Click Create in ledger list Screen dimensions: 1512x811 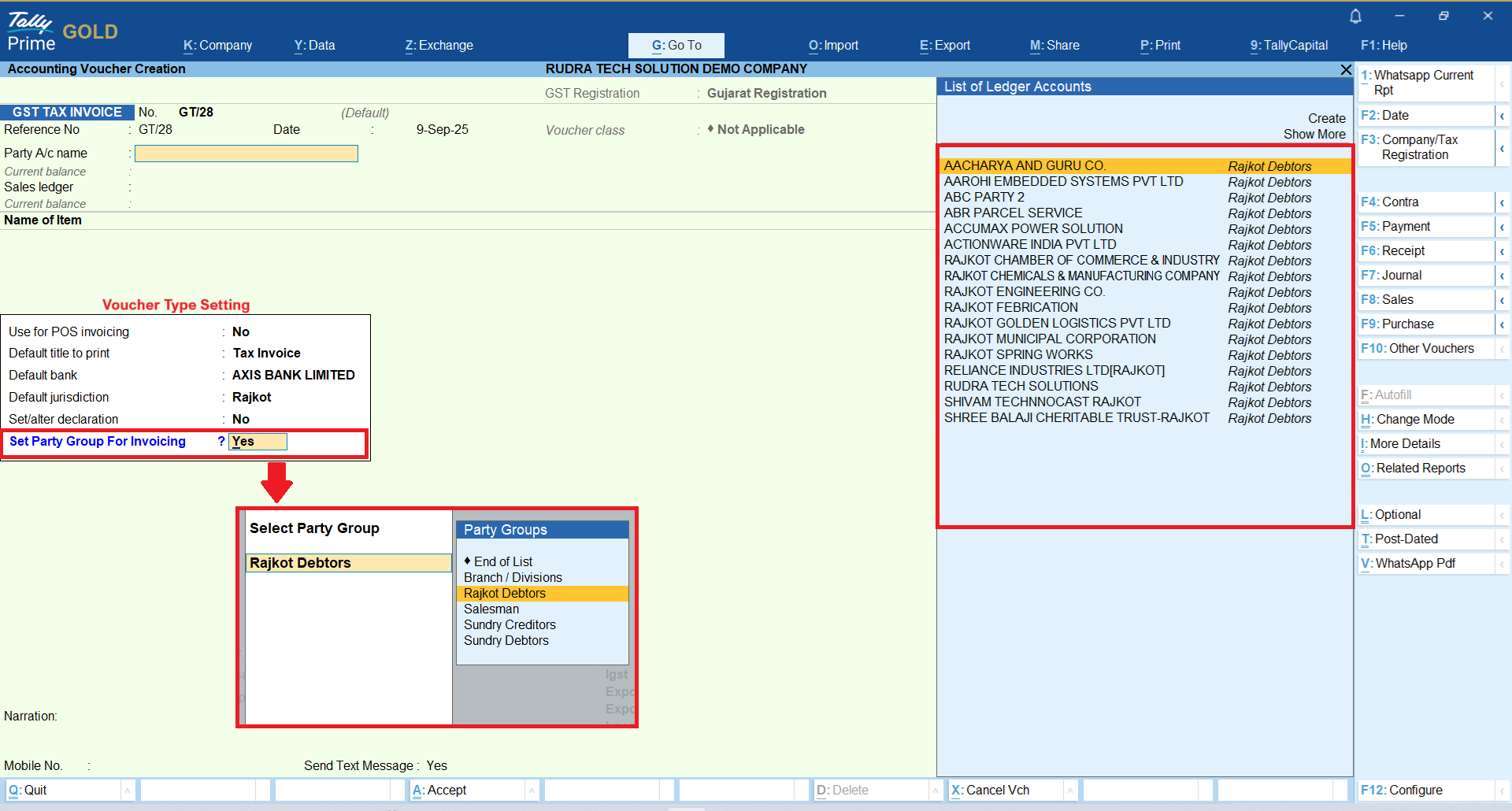coord(1326,118)
